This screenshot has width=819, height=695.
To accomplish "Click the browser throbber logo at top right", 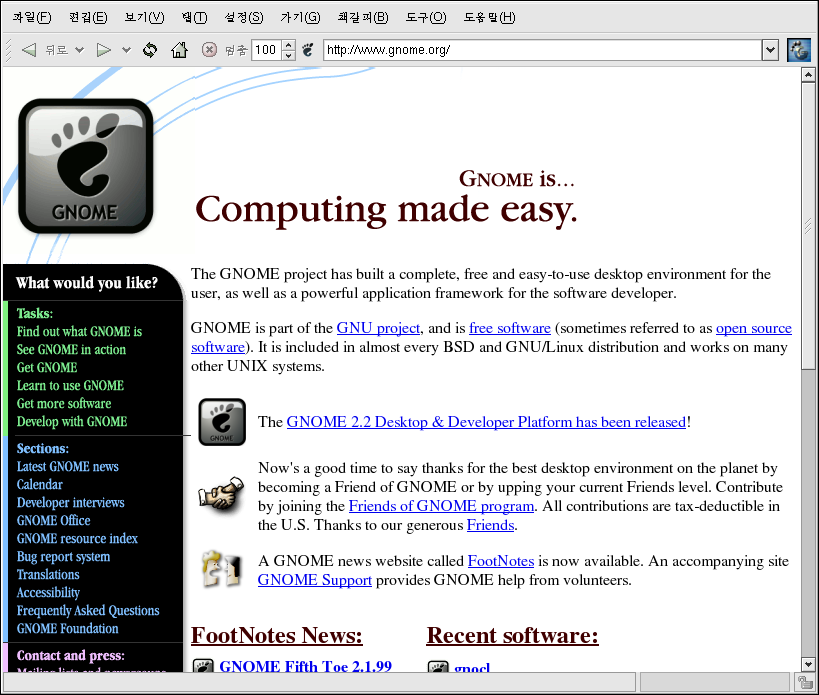I will (x=798, y=50).
